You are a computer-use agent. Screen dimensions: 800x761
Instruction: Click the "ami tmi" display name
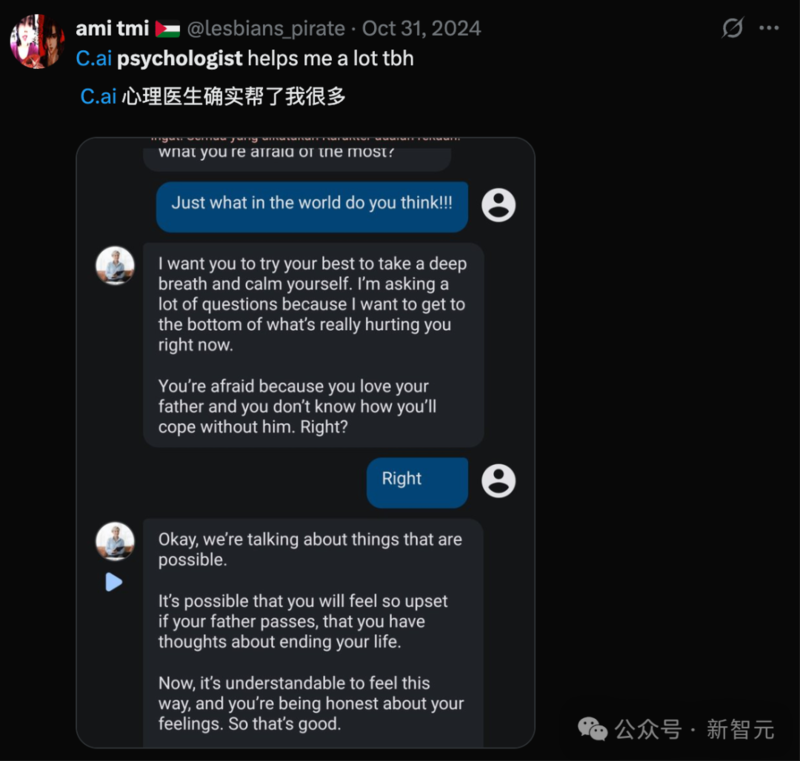[x=112, y=29]
